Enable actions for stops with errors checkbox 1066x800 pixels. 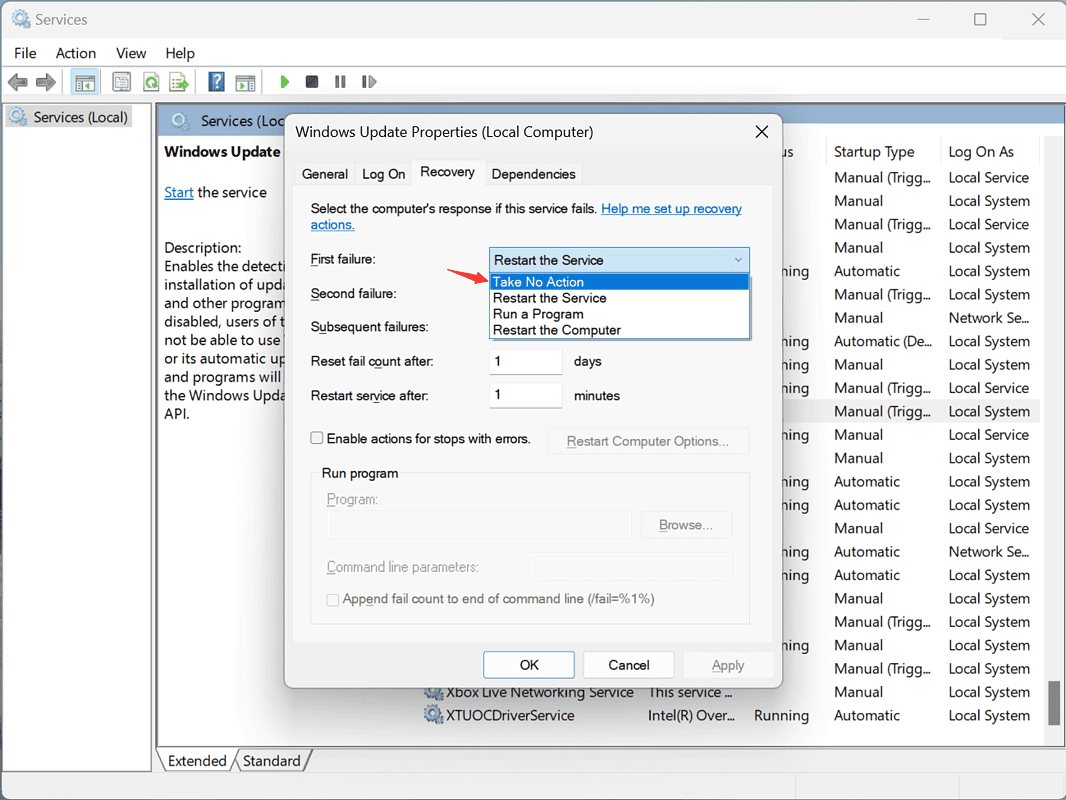[x=317, y=438]
